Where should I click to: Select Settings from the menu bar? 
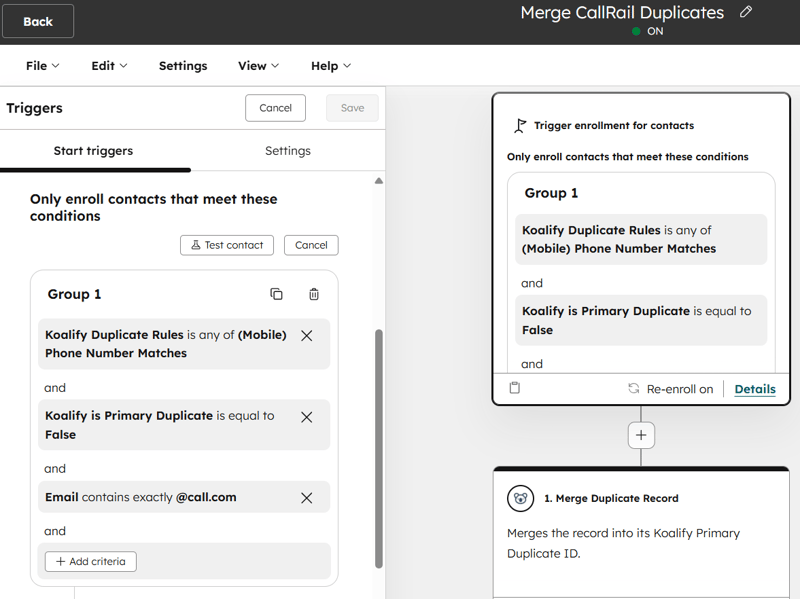coord(183,65)
